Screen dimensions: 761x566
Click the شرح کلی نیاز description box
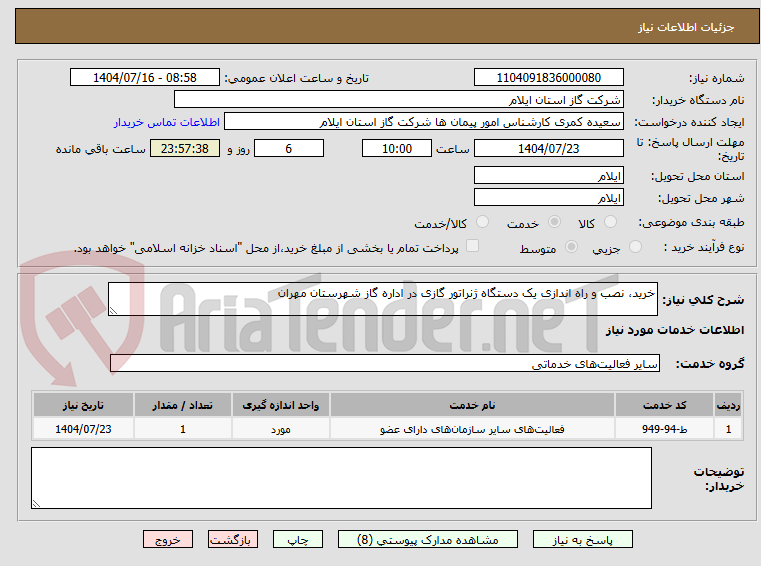pos(383,299)
